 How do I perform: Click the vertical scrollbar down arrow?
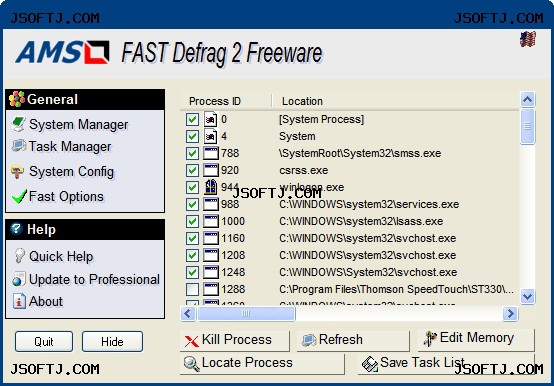(528, 296)
